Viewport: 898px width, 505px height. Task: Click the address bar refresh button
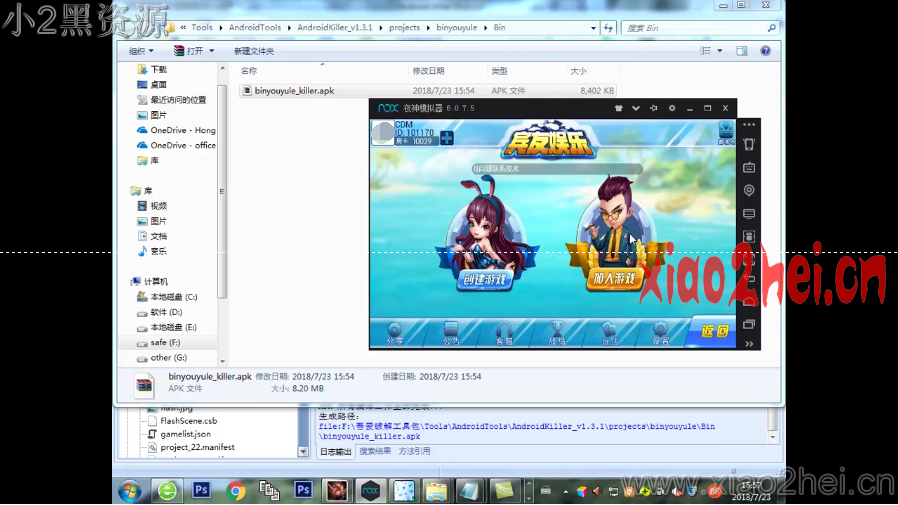608,28
